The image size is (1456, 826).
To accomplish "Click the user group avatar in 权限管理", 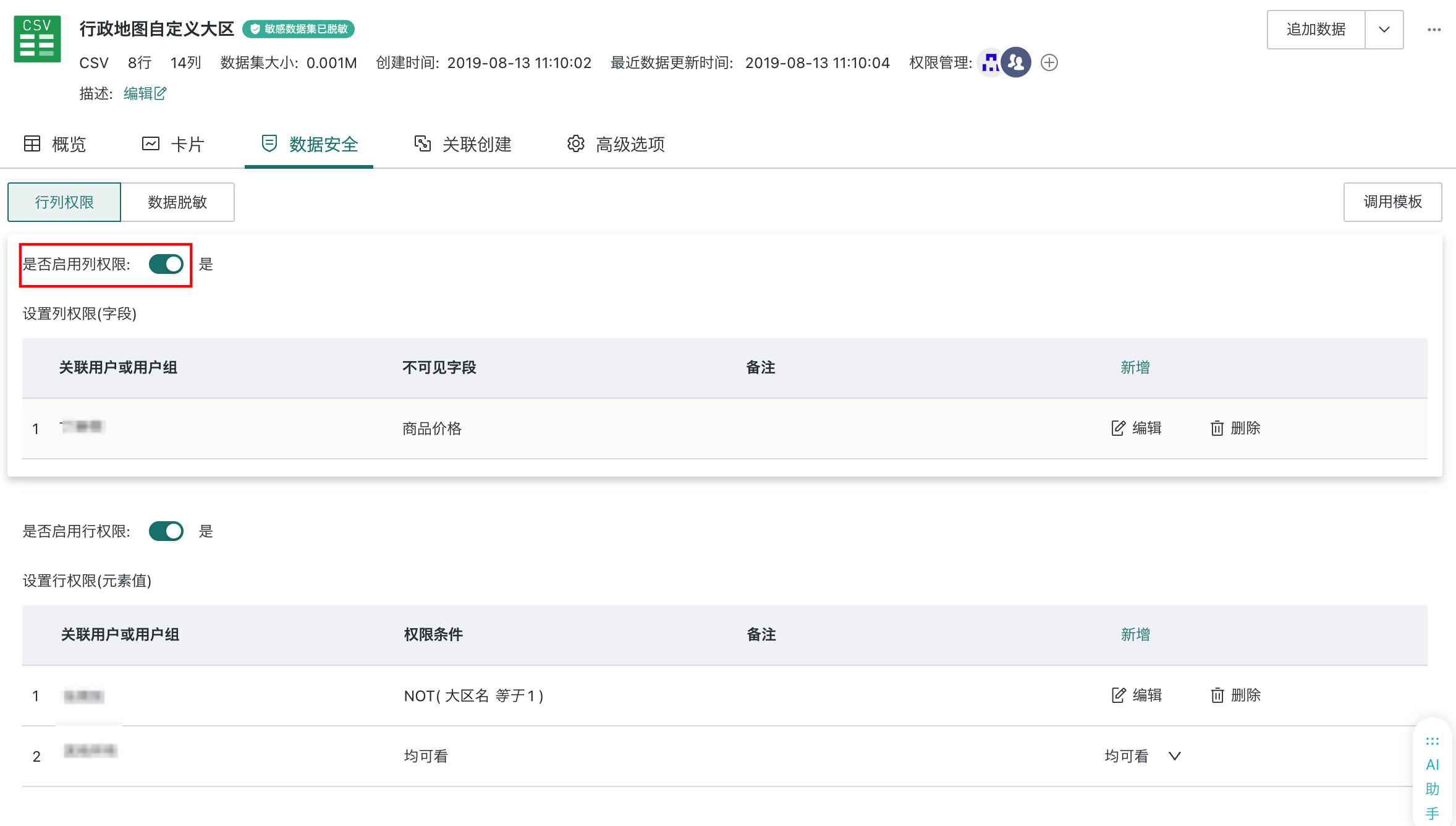I will (x=1016, y=62).
